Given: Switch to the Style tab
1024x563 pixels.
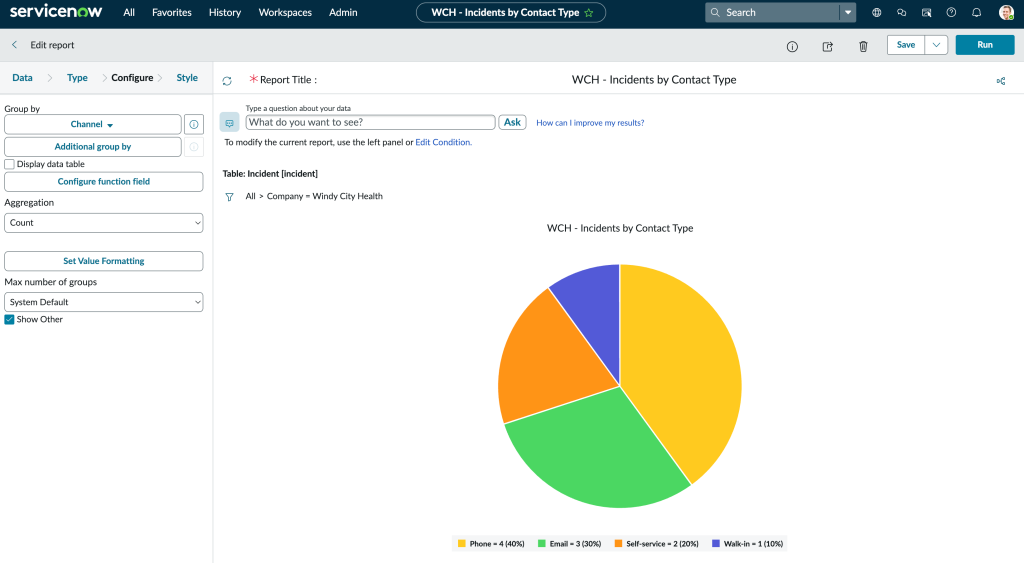Looking at the screenshot, I should tap(187, 78).
